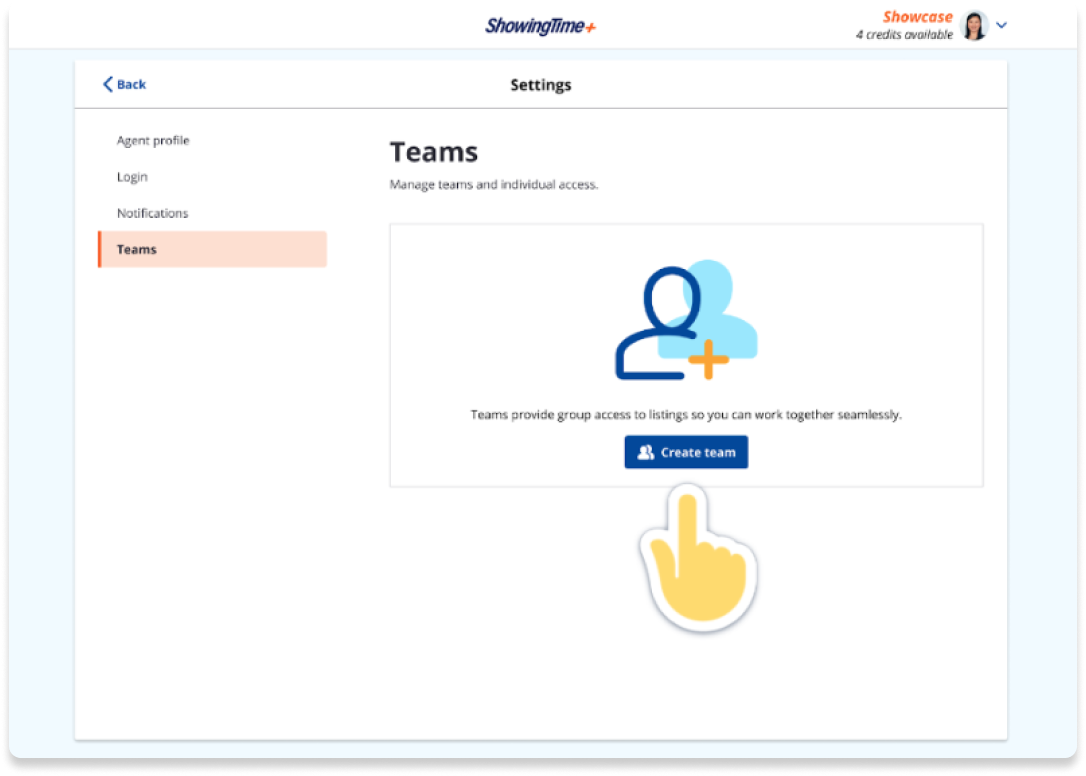Viewport: 1086px width, 776px height.
Task: Select Login in the settings sidebar
Action: tap(132, 177)
